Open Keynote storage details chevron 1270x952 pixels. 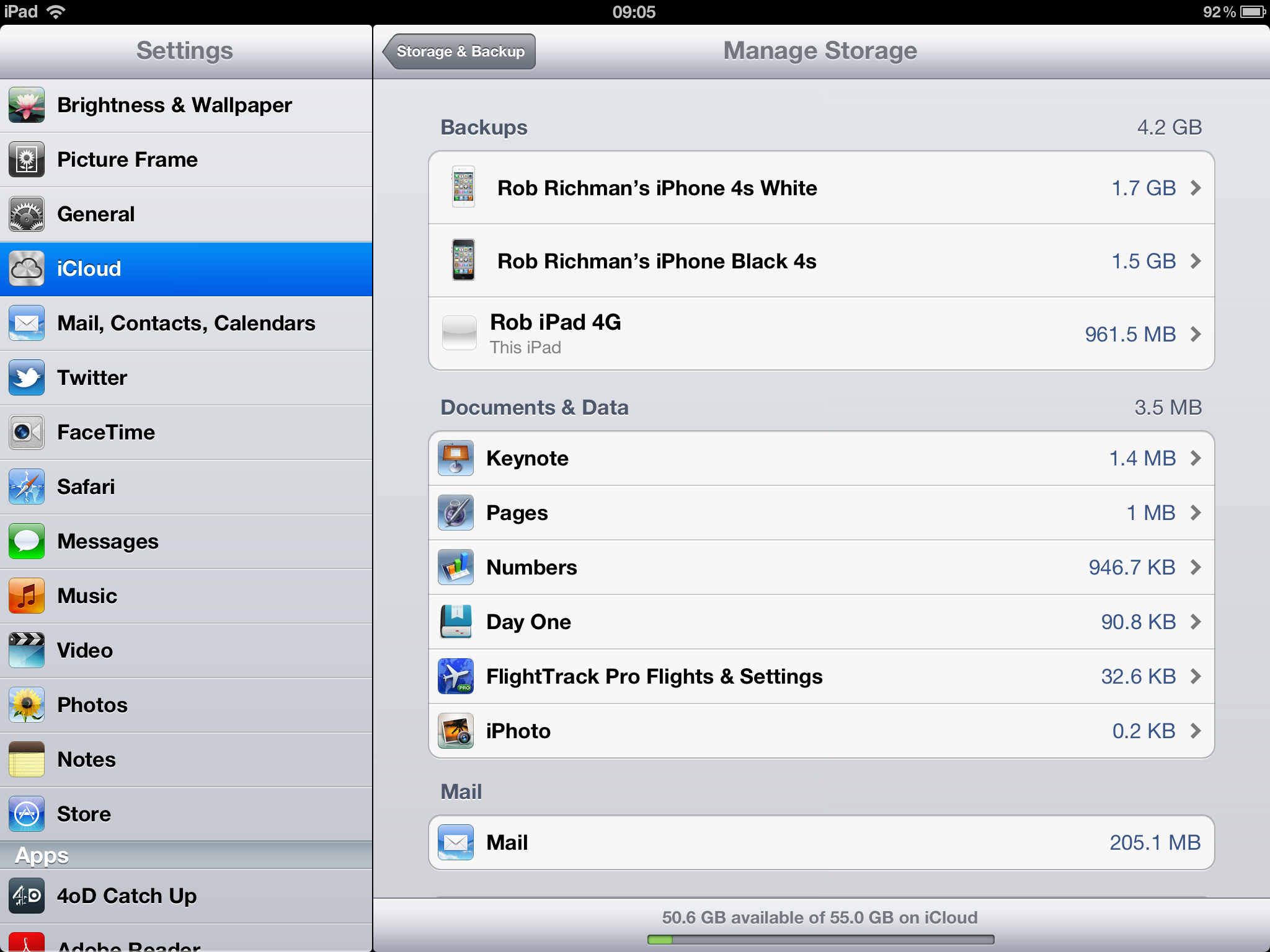tap(1196, 458)
